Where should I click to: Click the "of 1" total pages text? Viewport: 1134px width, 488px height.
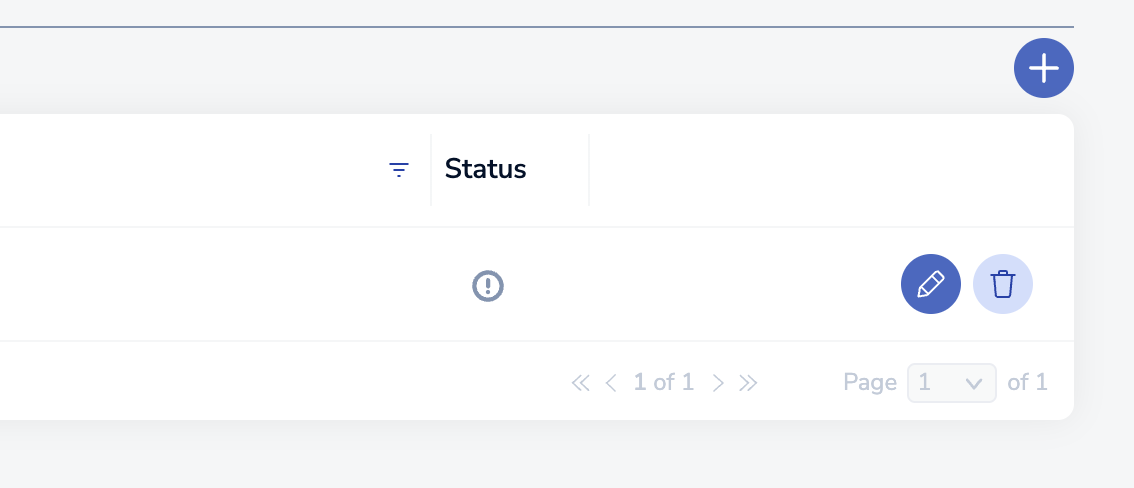pyautogui.click(x=1027, y=382)
